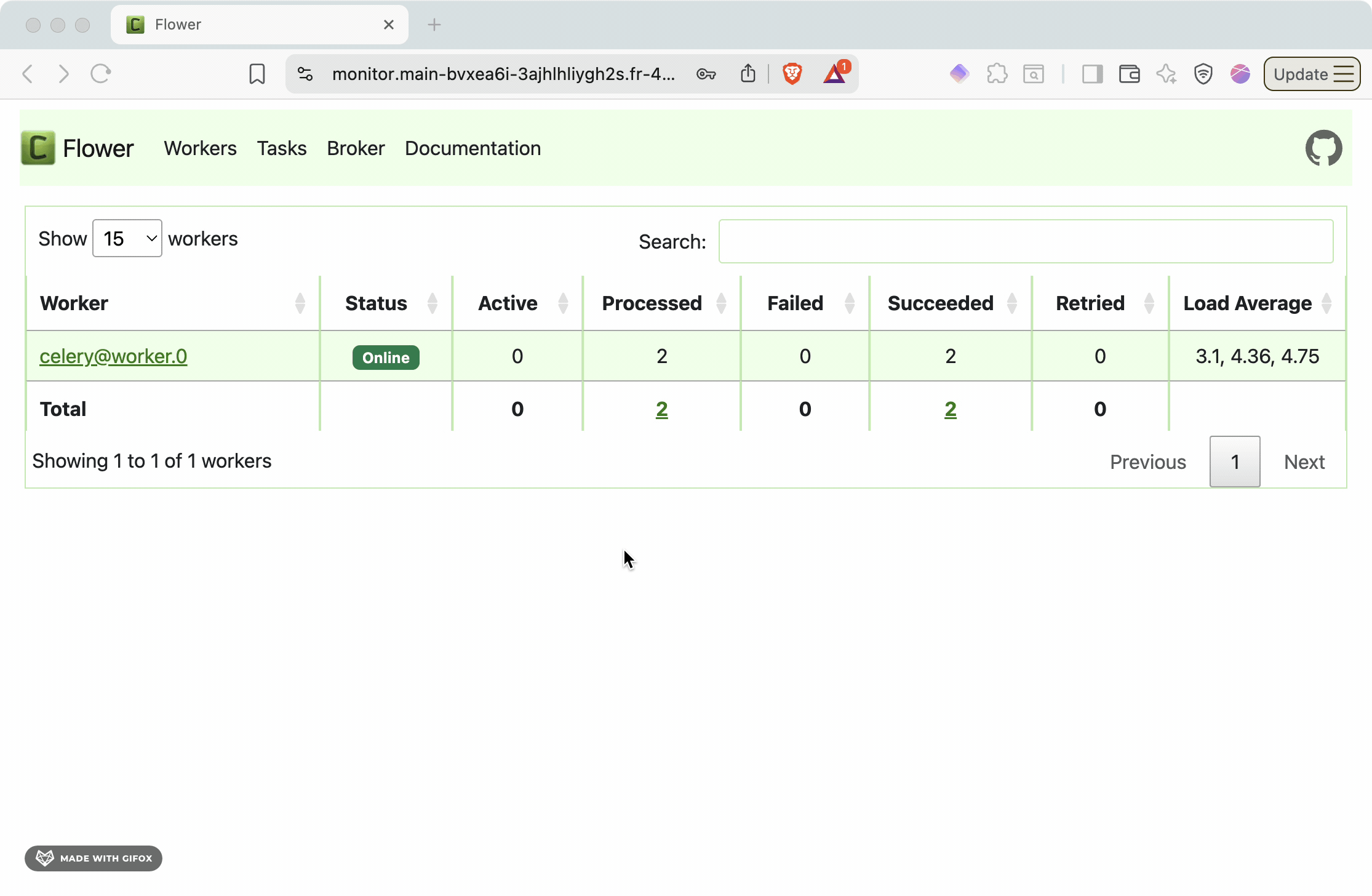Sort by Load Average column arrows
The image size is (1372, 896).
coord(1326,303)
